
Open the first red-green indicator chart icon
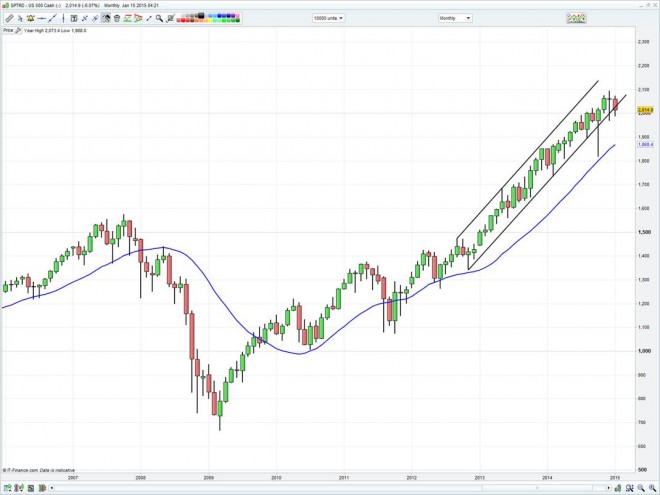coord(128,18)
